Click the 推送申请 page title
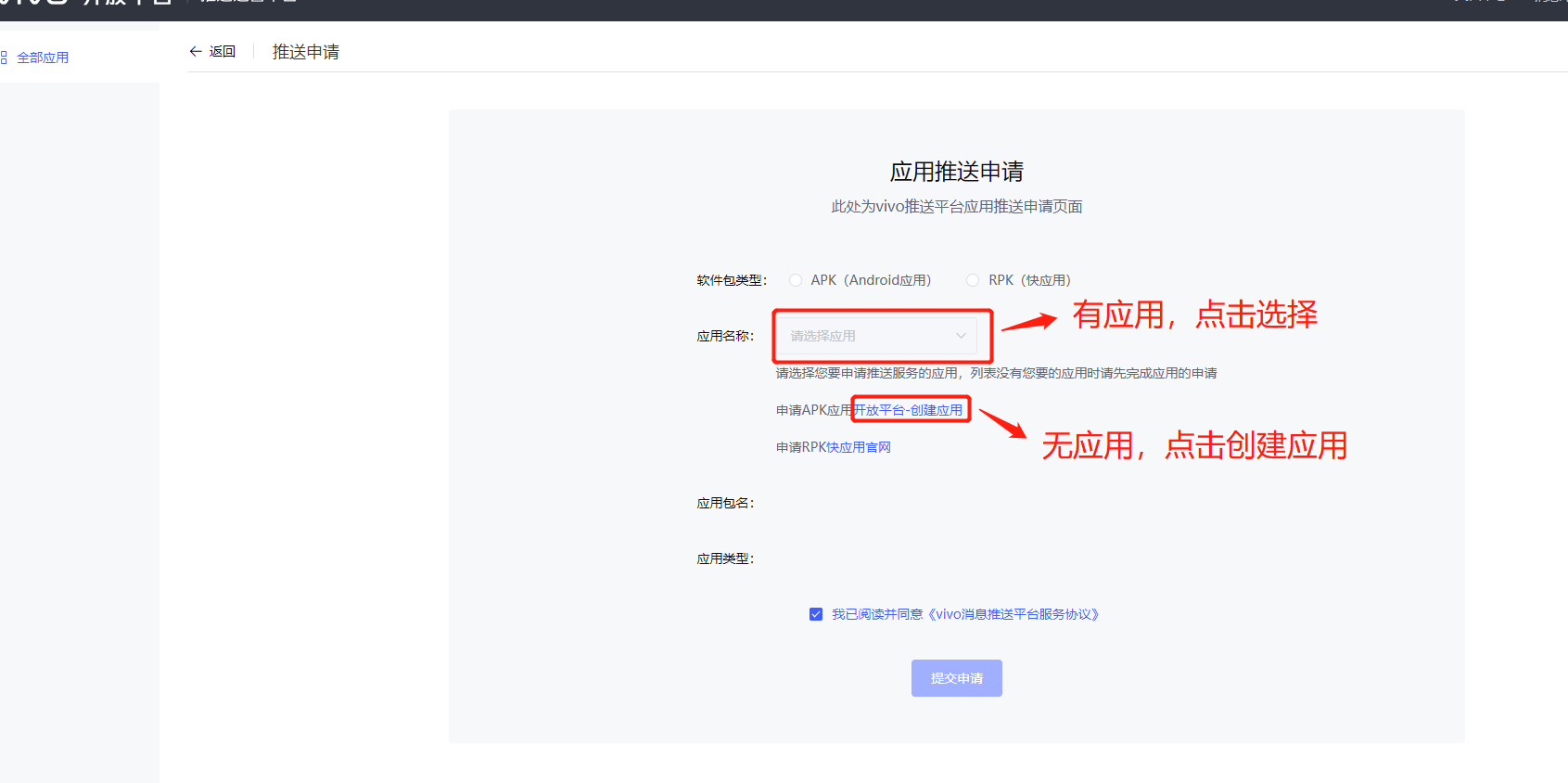The image size is (1568, 783). [306, 52]
